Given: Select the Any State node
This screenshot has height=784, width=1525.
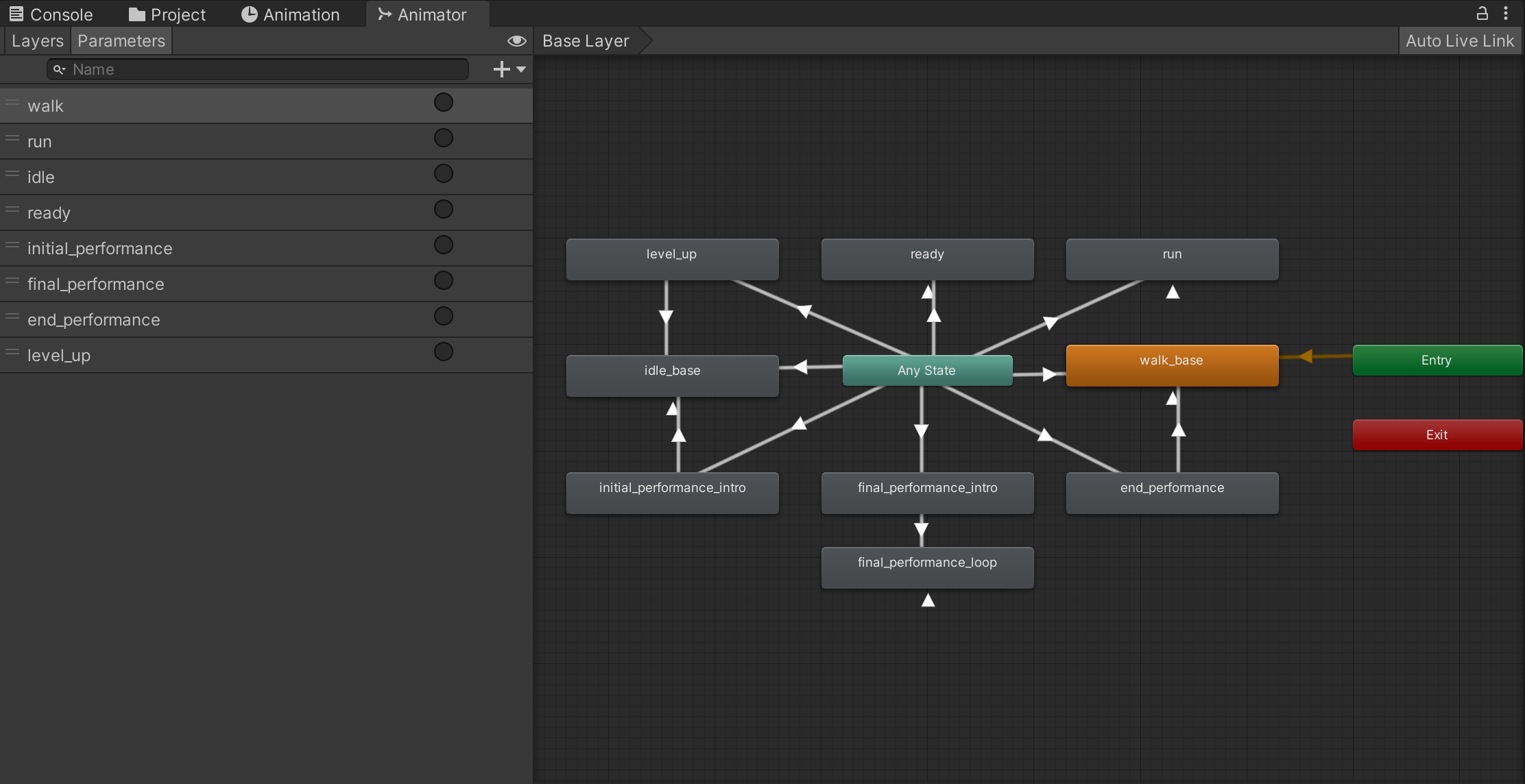Looking at the screenshot, I should (x=926, y=371).
